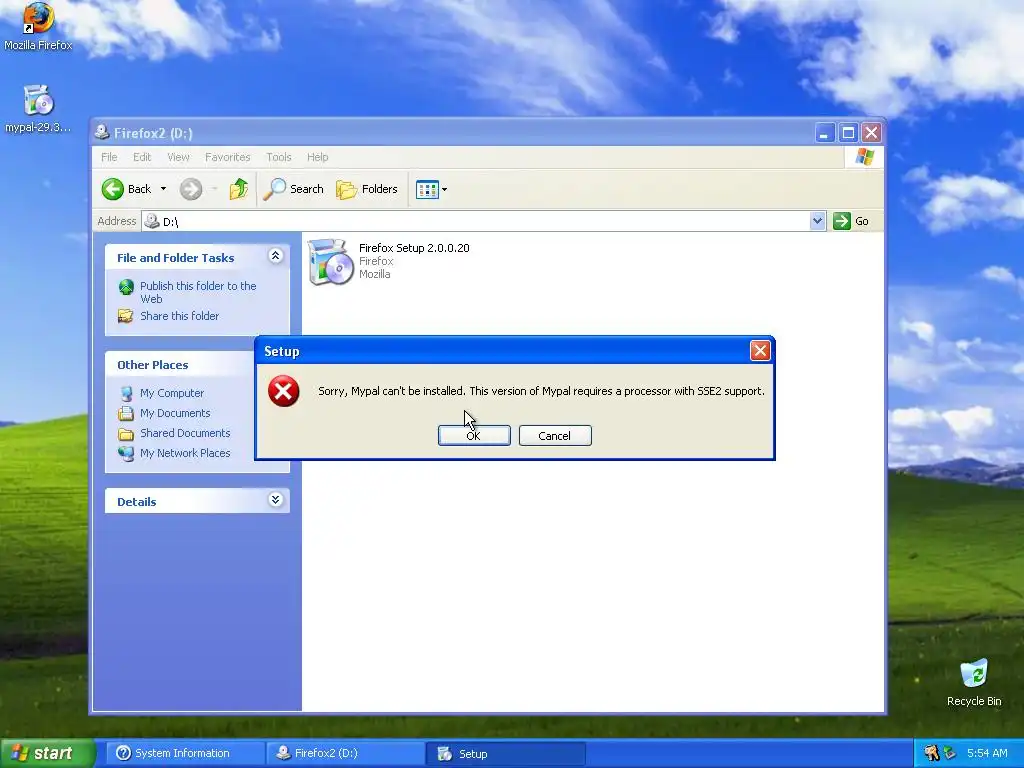Open the View menu
Viewport: 1024px width, 768px height.
(x=178, y=157)
